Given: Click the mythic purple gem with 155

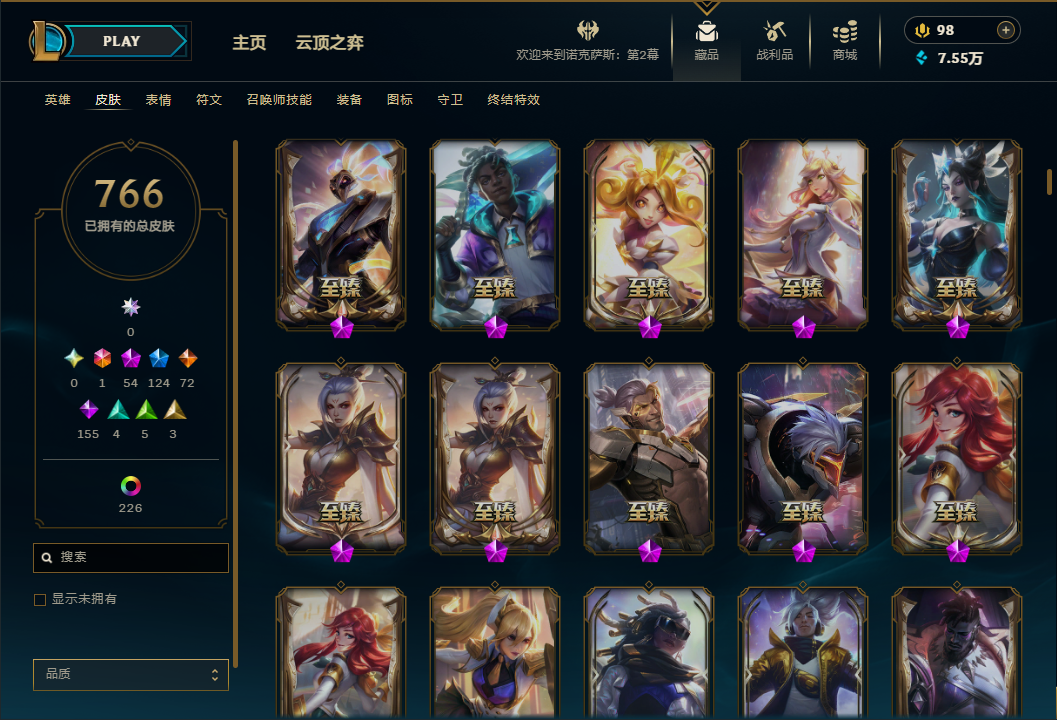Looking at the screenshot, I should [x=88, y=409].
